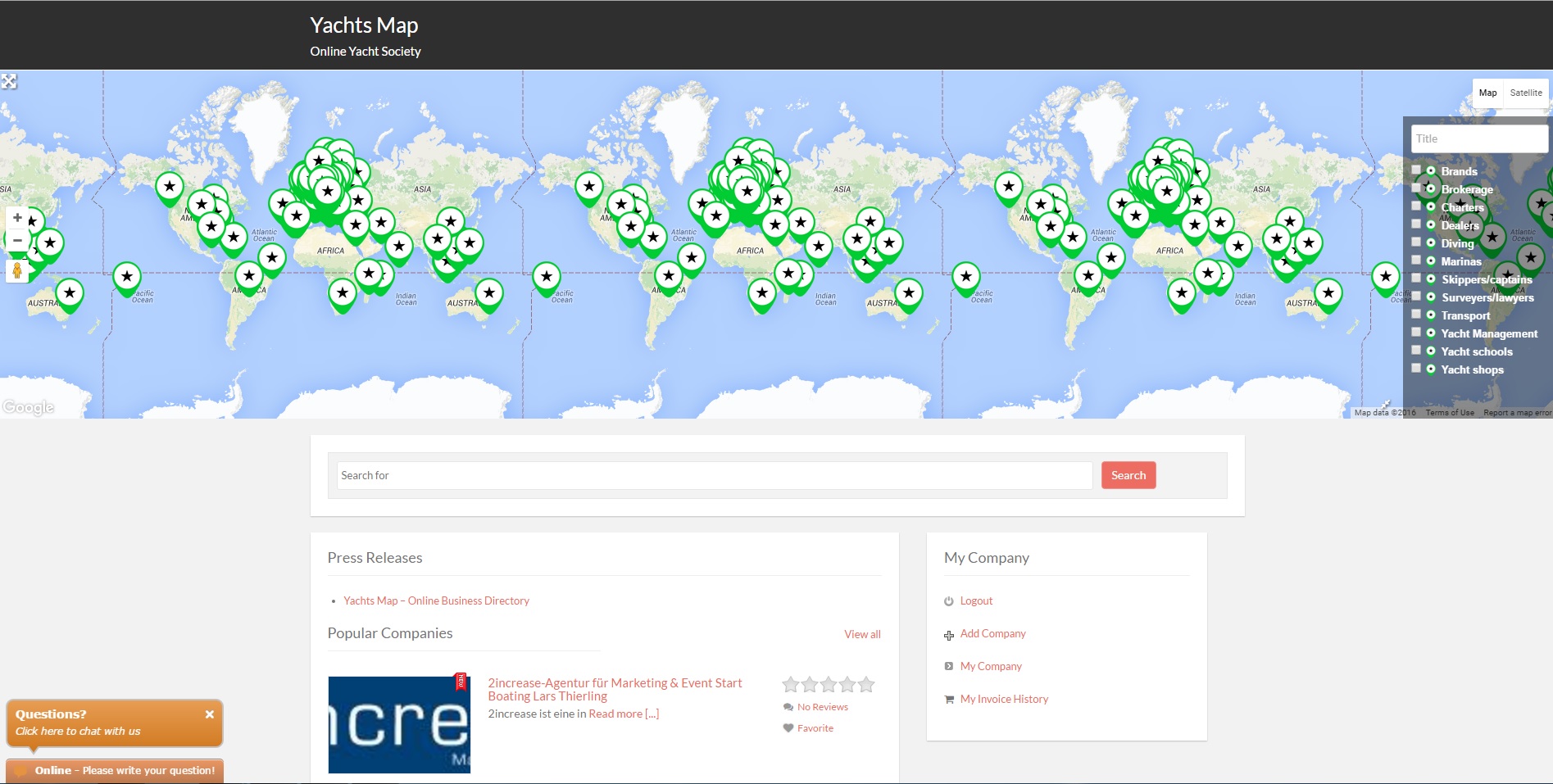1553x784 pixels.
Task: Click the Google logo on map
Action: coord(29,407)
